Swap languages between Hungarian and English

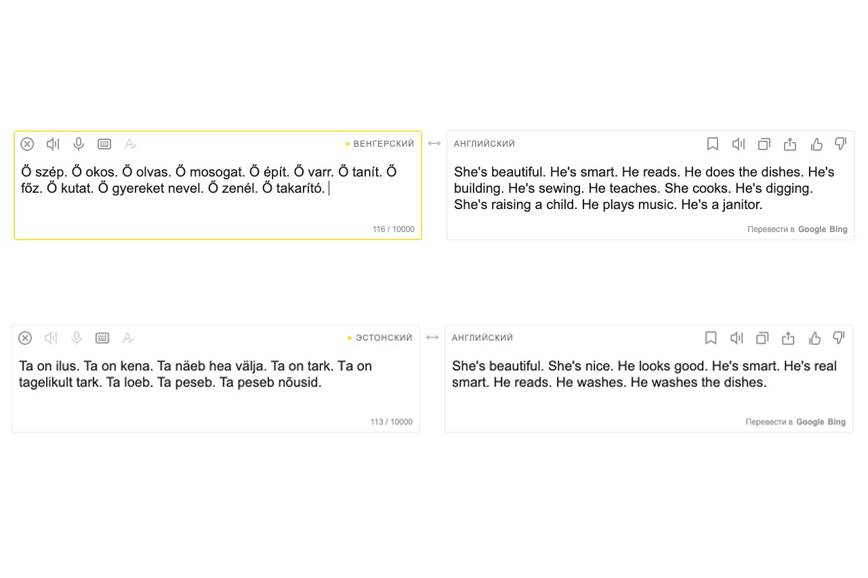click(x=434, y=144)
